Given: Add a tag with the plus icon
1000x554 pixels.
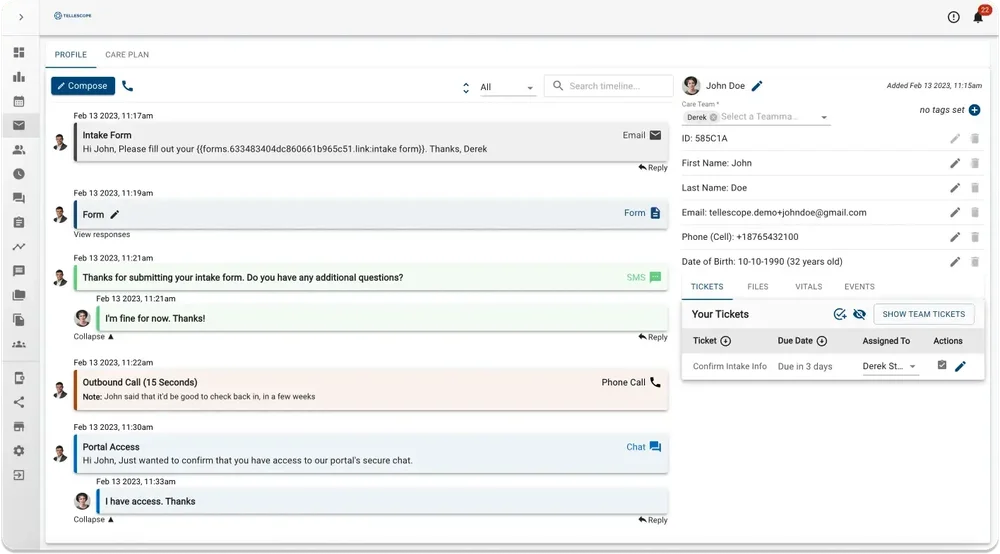Looking at the screenshot, I should tap(974, 110).
